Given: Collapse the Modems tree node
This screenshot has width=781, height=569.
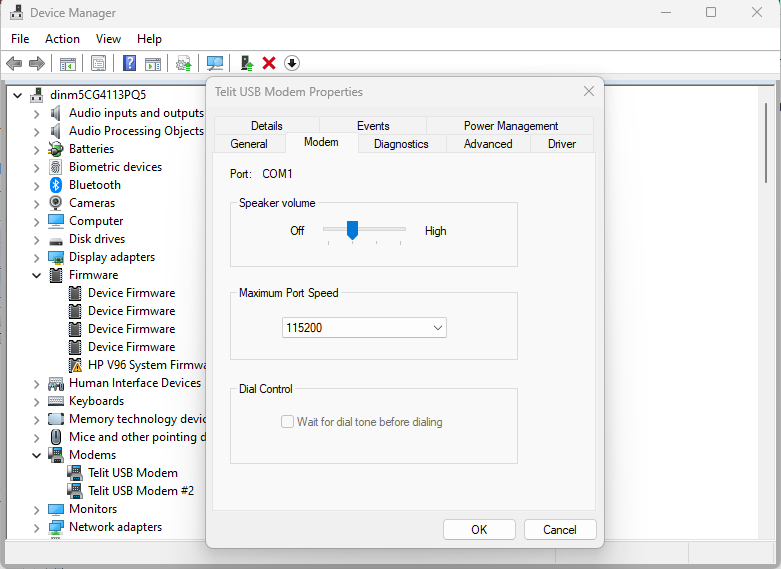Looking at the screenshot, I should [37, 455].
